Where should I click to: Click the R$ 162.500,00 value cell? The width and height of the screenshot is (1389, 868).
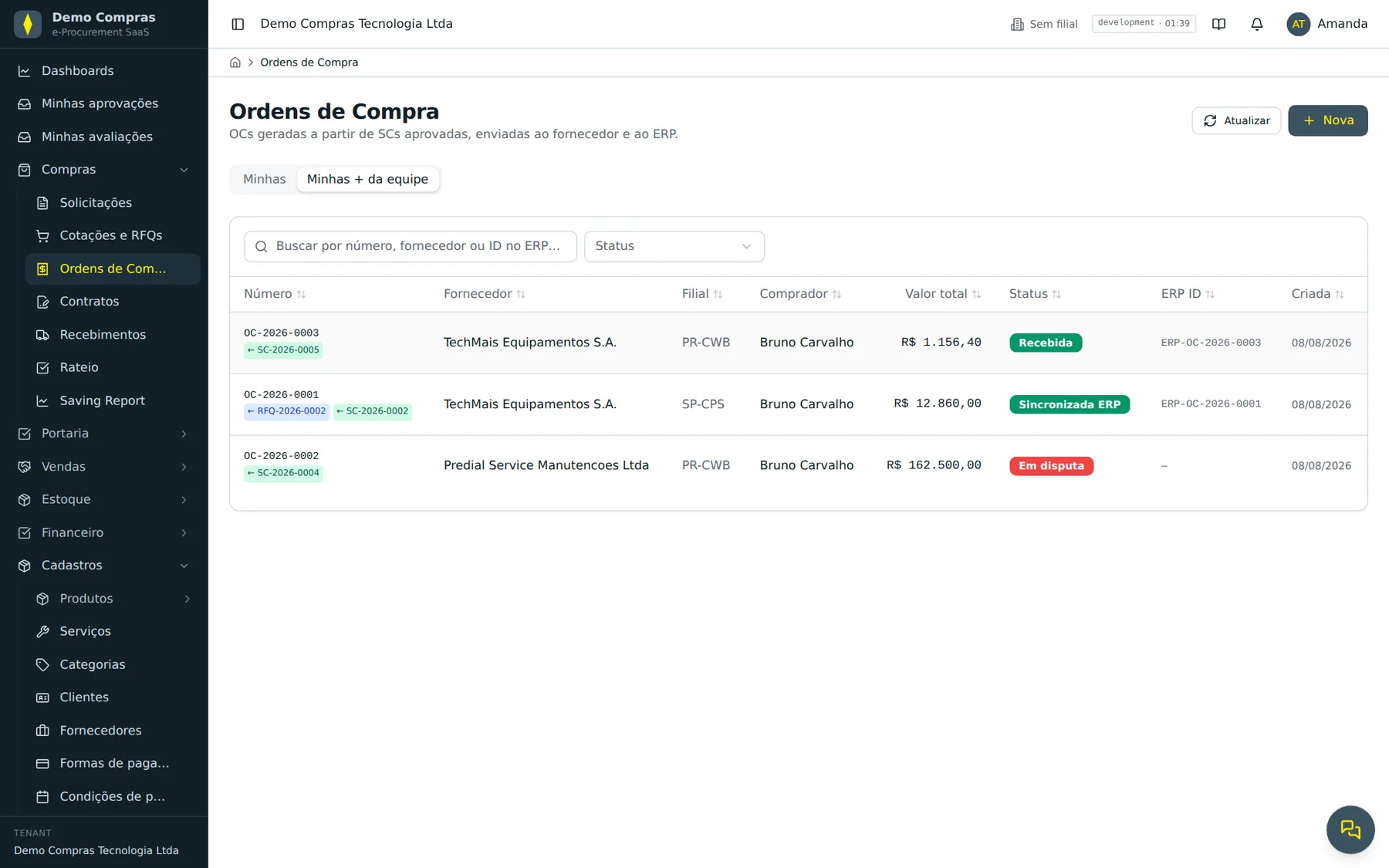tap(934, 465)
